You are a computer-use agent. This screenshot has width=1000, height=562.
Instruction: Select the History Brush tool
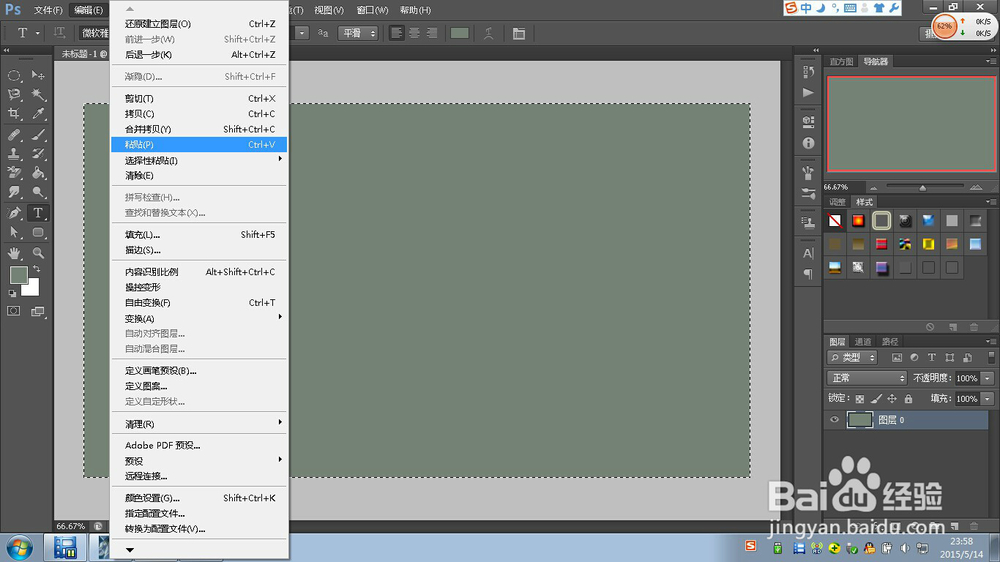pyautogui.click(x=38, y=154)
